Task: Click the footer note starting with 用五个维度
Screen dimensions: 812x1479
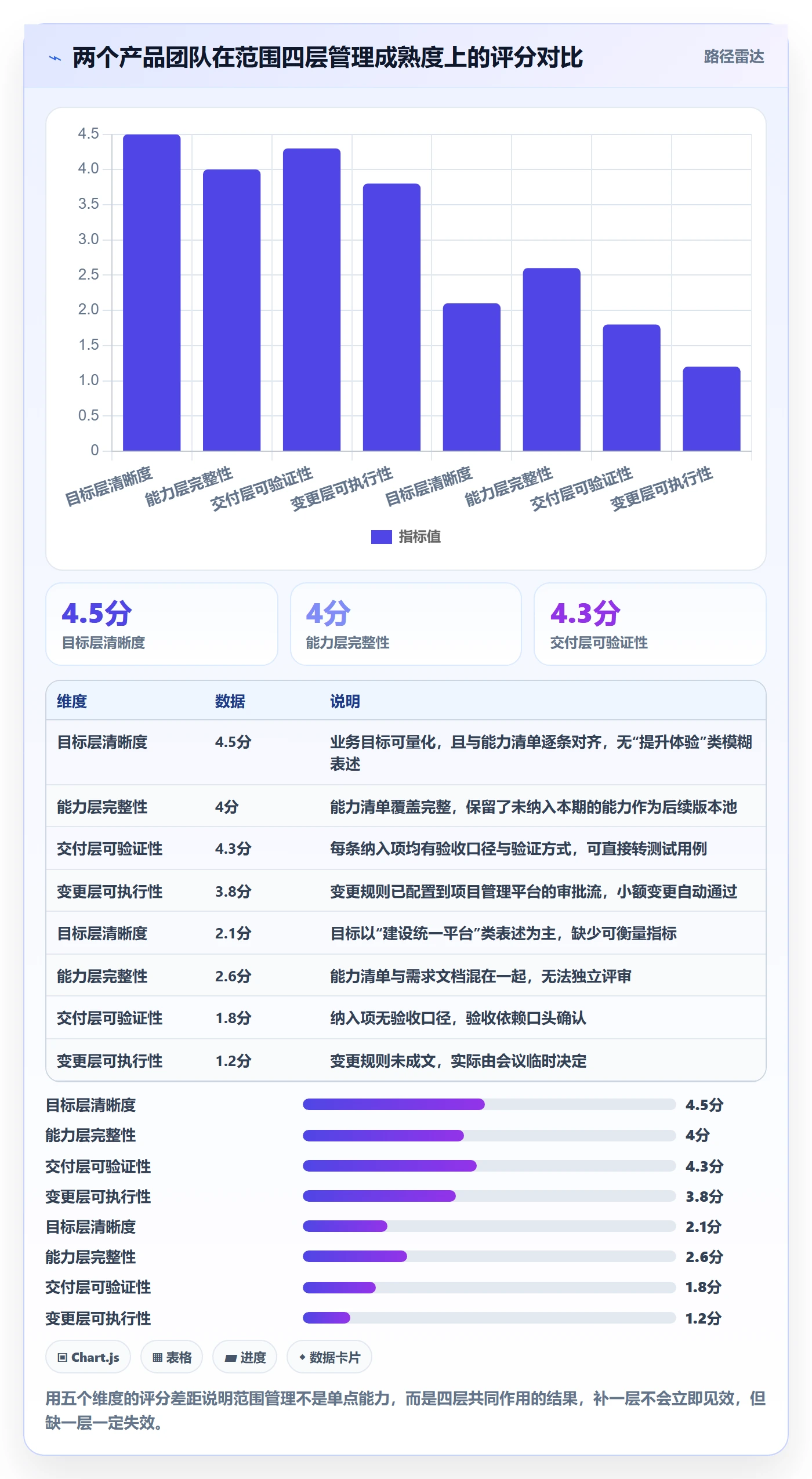Action: click(405, 1411)
